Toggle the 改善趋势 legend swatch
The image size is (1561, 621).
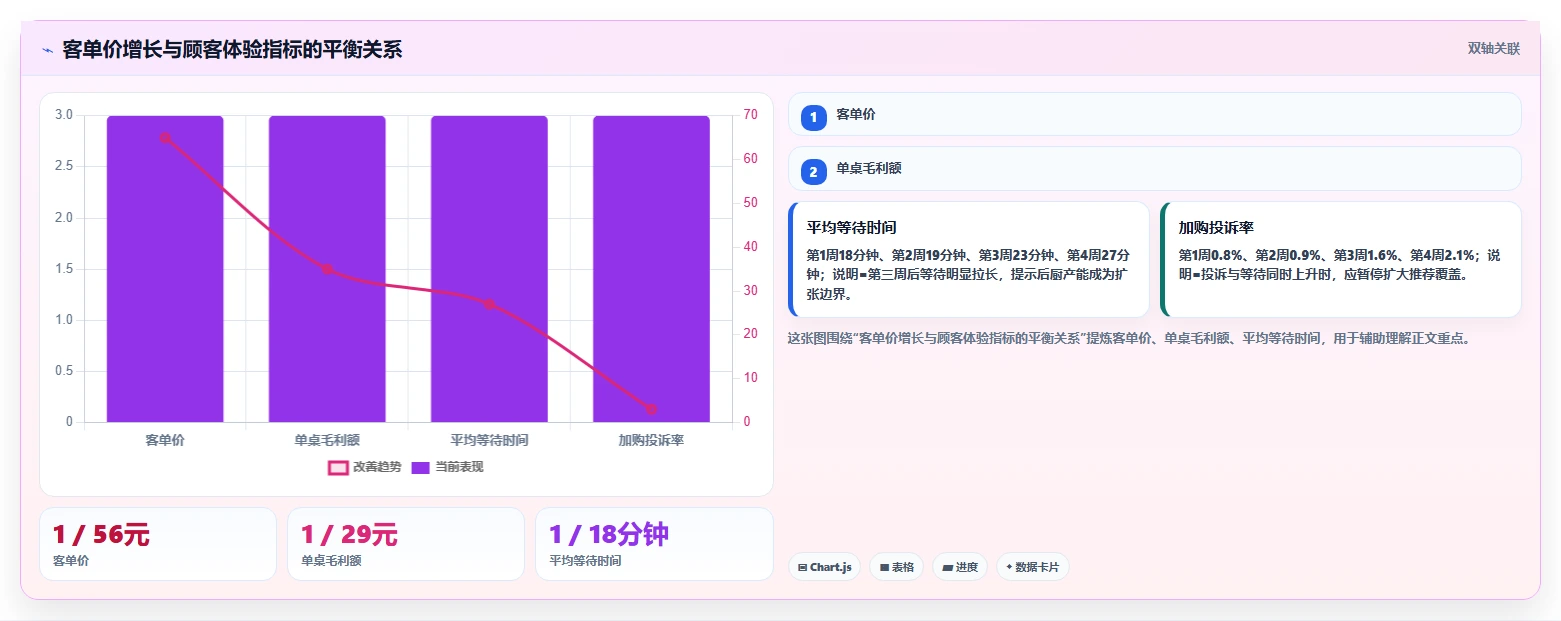pos(338,467)
